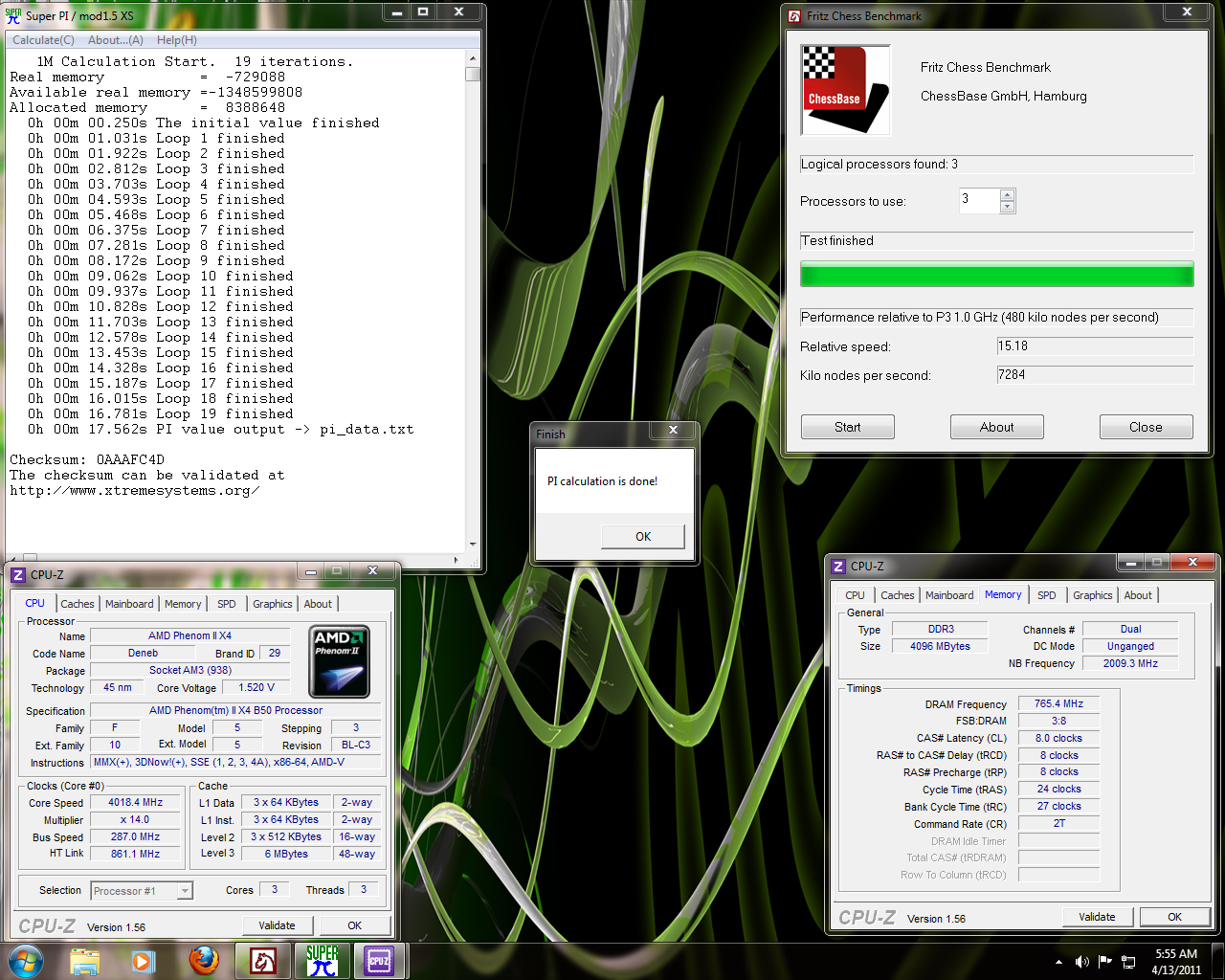This screenshot has width=1225, height=980.
Task: Click the Super PI title bar icon
Action: click(x=13, y=15)
